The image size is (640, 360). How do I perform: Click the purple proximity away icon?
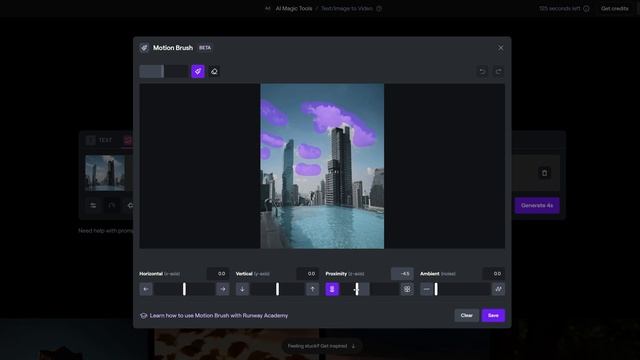332,289
